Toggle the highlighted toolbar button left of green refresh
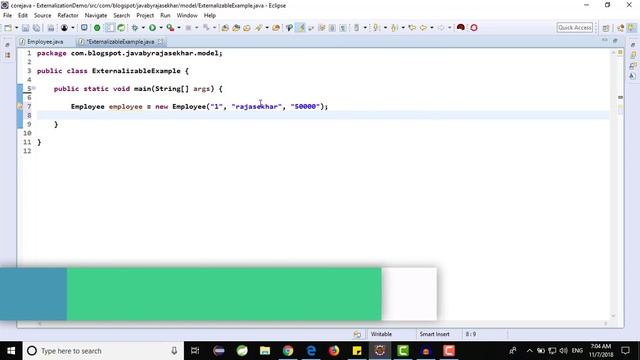 [110, 28]
